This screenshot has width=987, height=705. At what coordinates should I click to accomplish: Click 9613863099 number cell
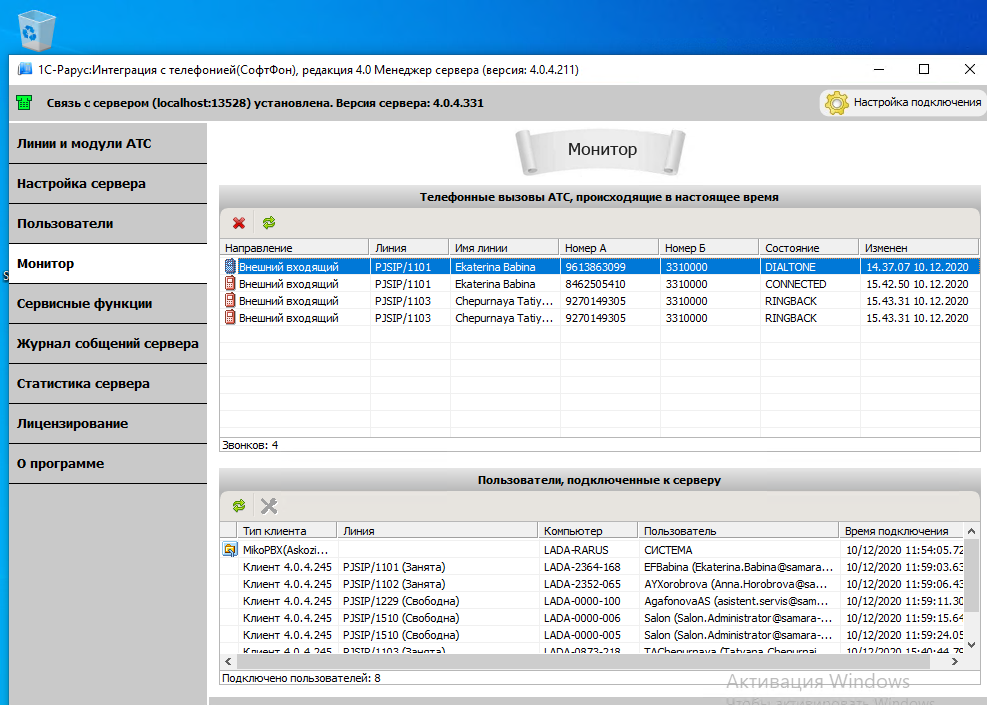pyautogui.click(x=609, y=267)
